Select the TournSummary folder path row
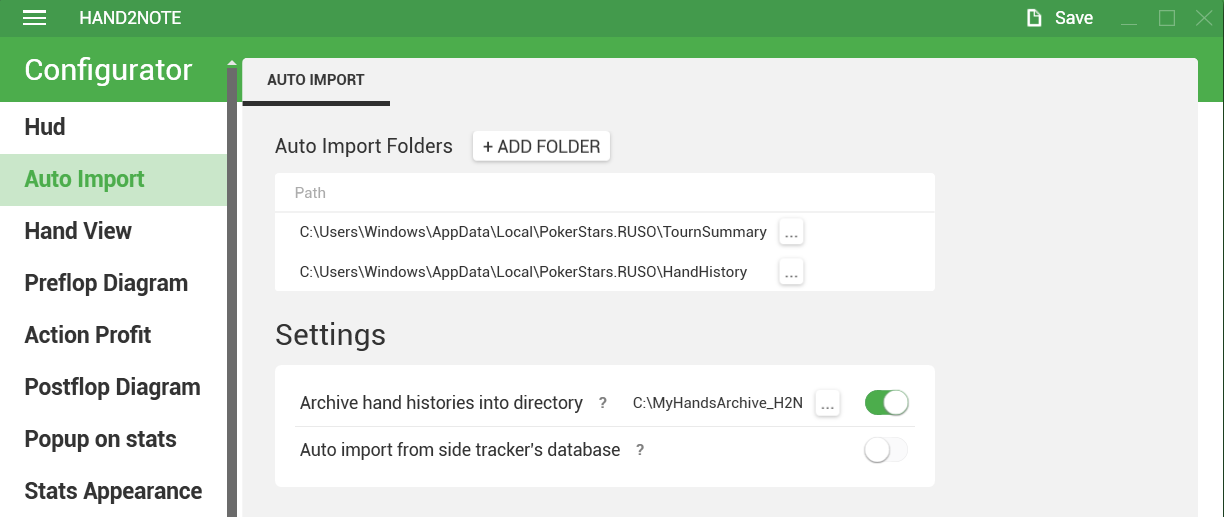The image size is (1224, 517). point(605,232)
